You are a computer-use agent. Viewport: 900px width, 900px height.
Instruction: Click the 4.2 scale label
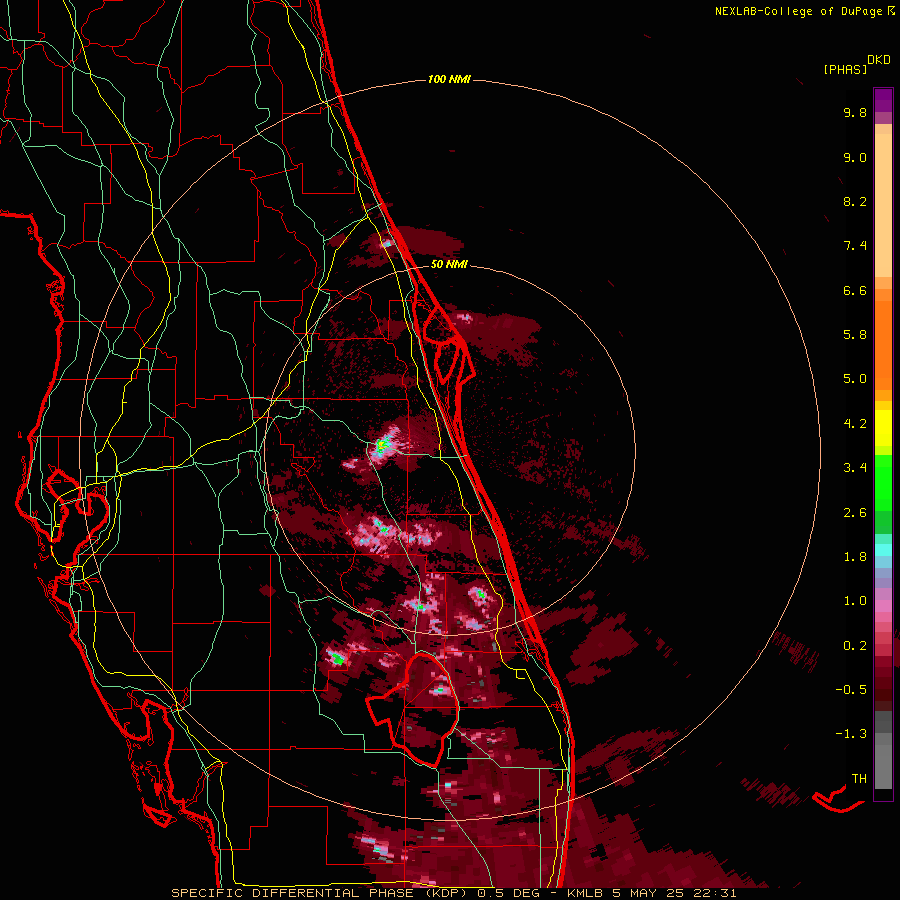[x=855, y=424]
